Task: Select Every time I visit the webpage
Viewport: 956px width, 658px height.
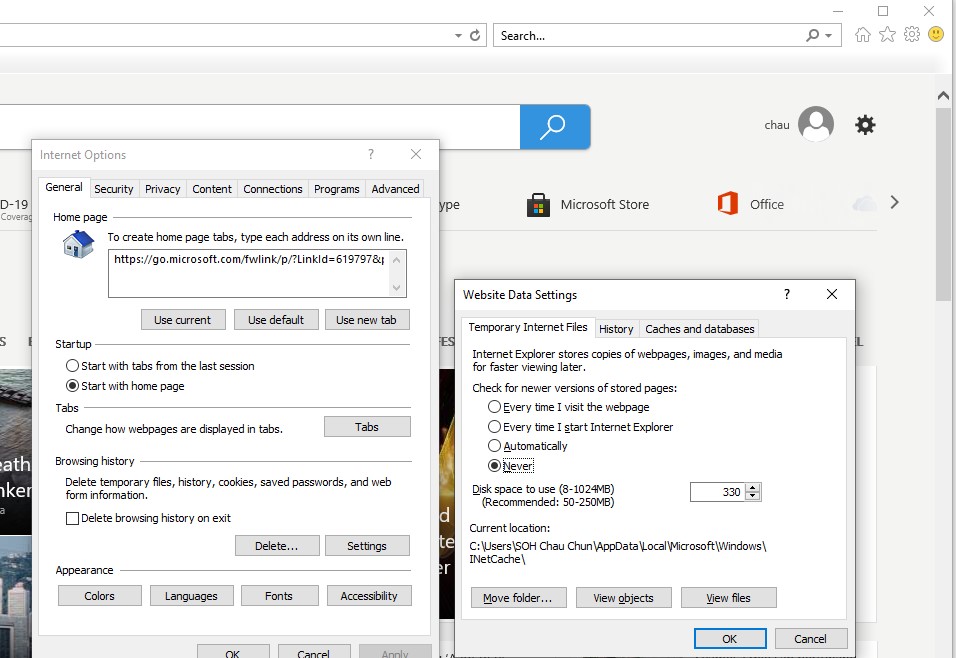Action: (494, 407)
